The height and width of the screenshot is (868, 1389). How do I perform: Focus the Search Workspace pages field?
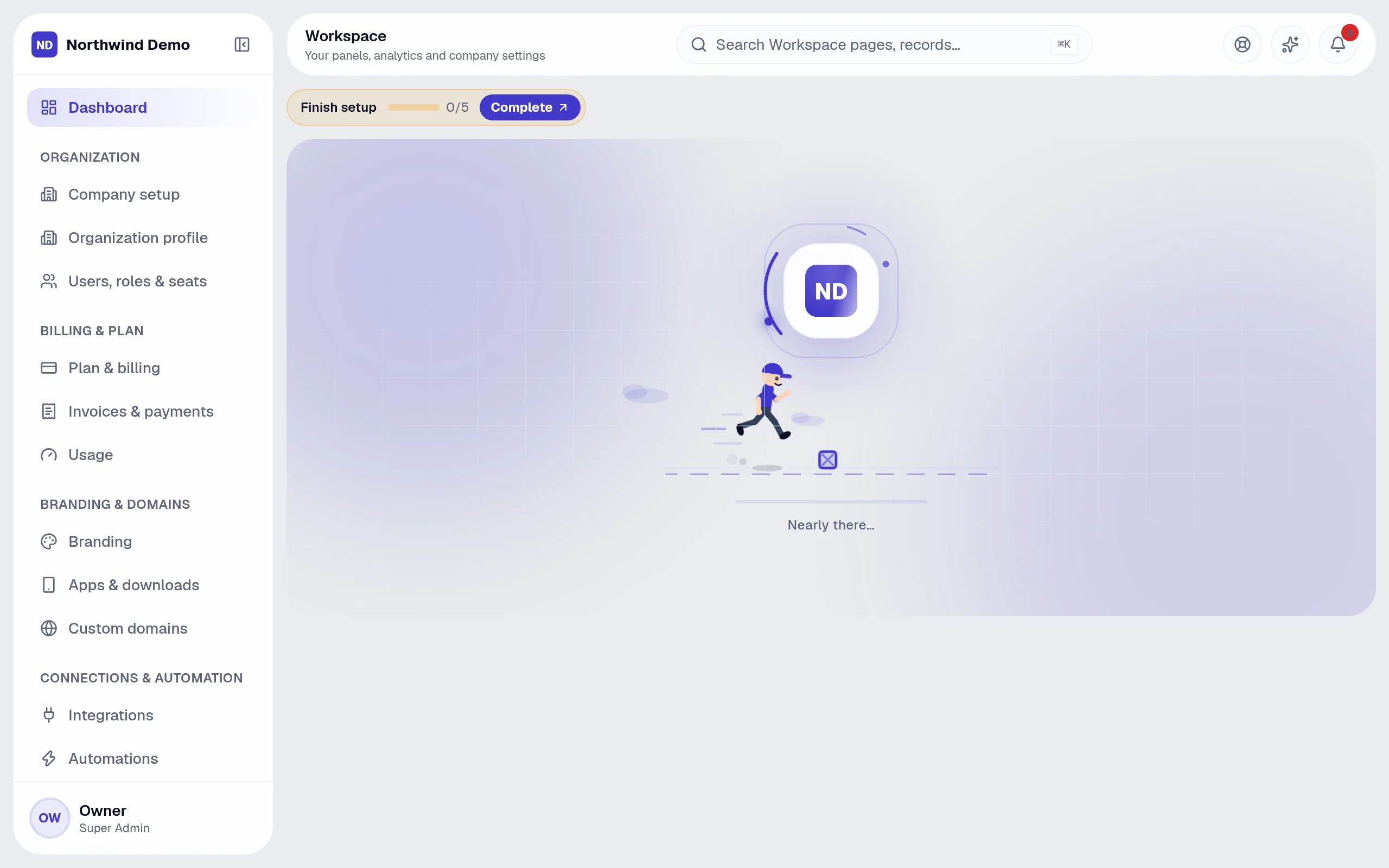coord(884,44)
